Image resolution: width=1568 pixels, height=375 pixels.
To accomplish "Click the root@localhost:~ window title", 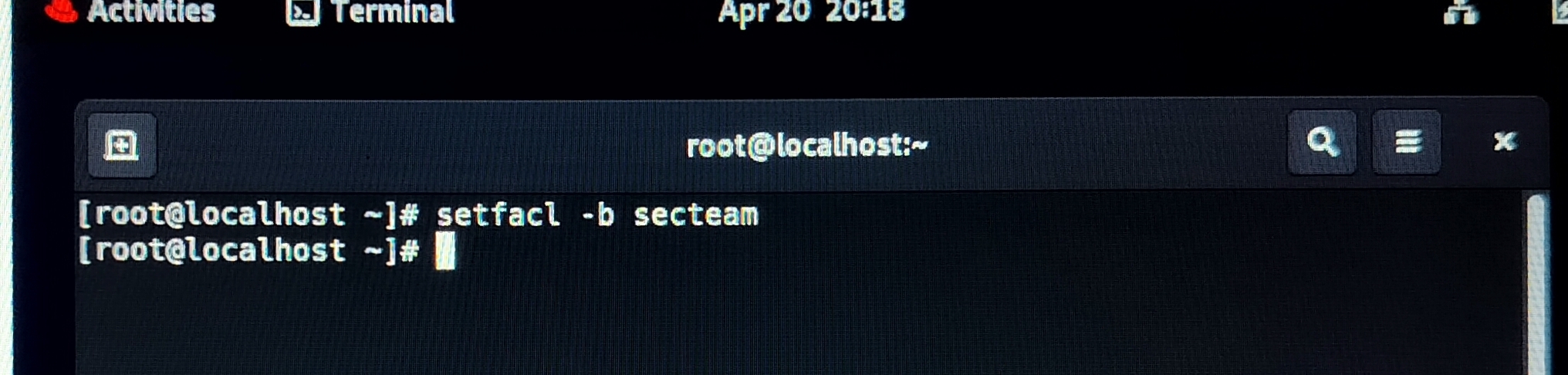I will [x=807, y=145].
